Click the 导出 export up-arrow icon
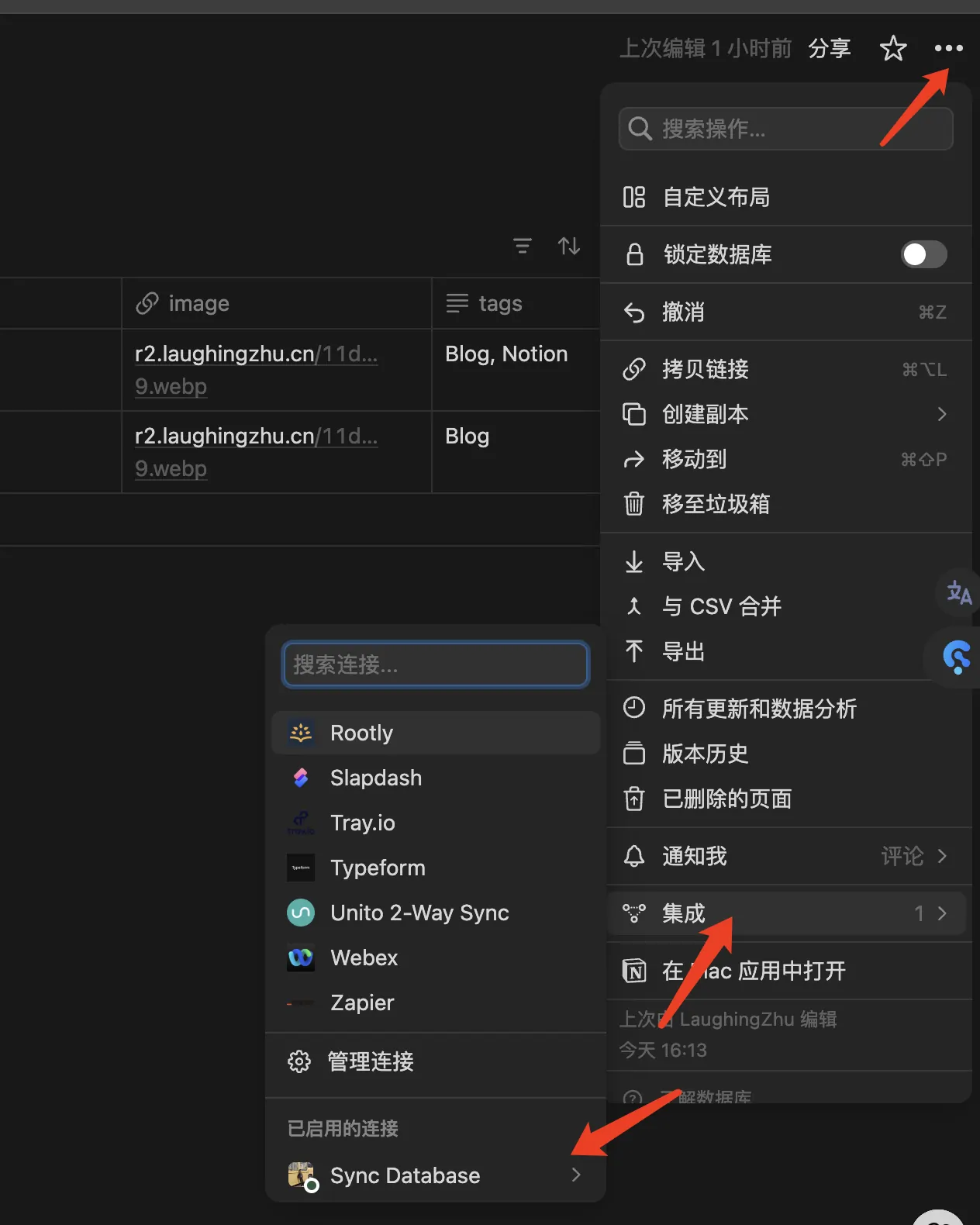 tap(634, 651)
